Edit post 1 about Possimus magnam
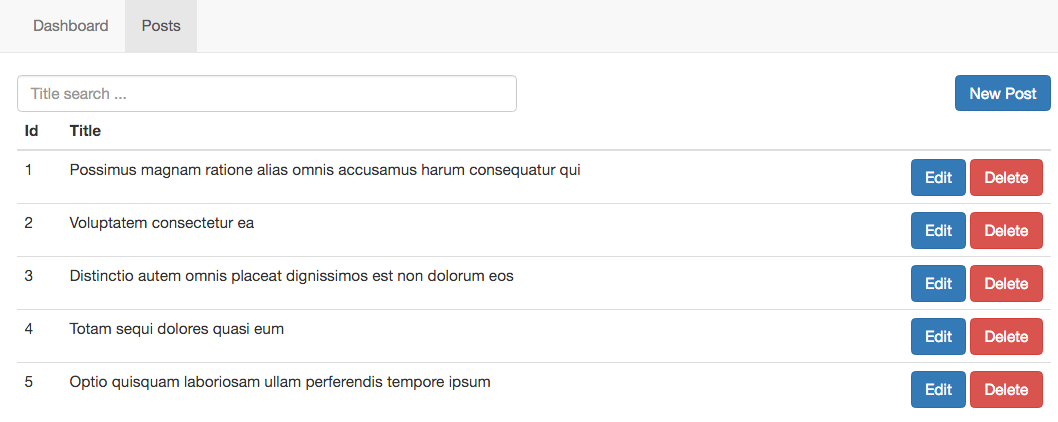Viewport: 1058px width, 422px height. (x=938, y=178)
